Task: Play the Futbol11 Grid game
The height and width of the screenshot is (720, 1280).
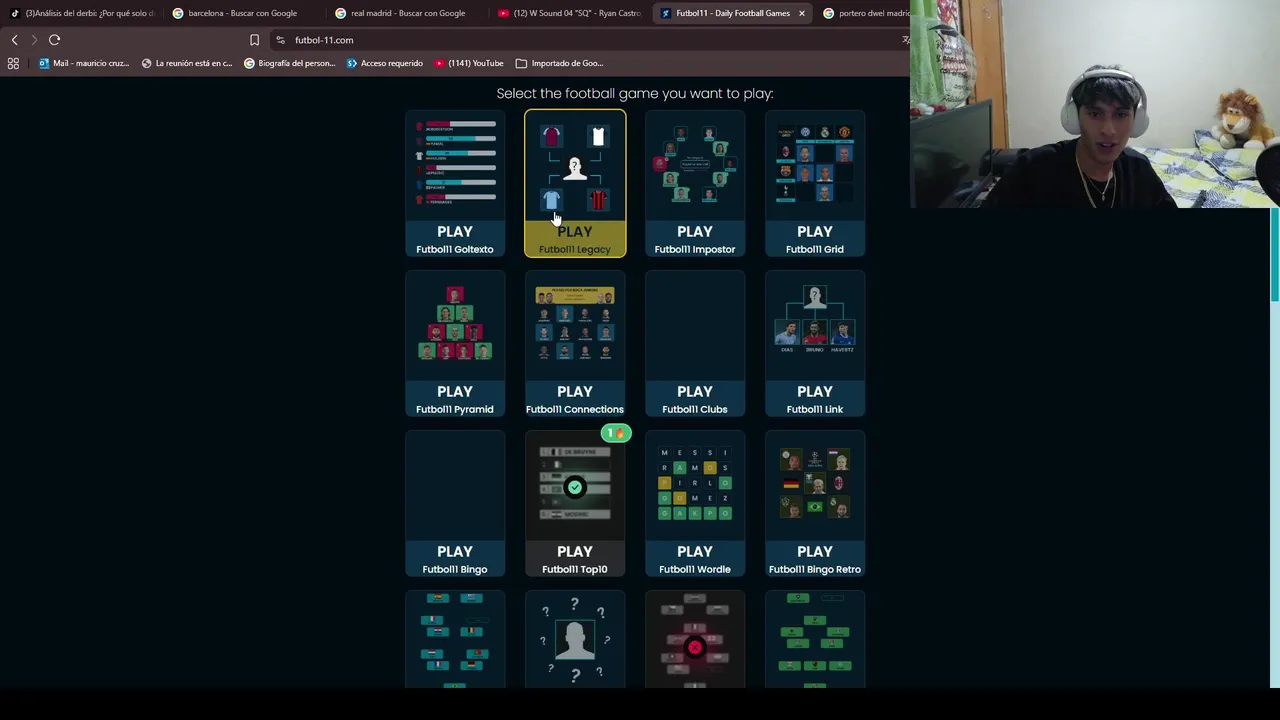Action: pos(815,184)
